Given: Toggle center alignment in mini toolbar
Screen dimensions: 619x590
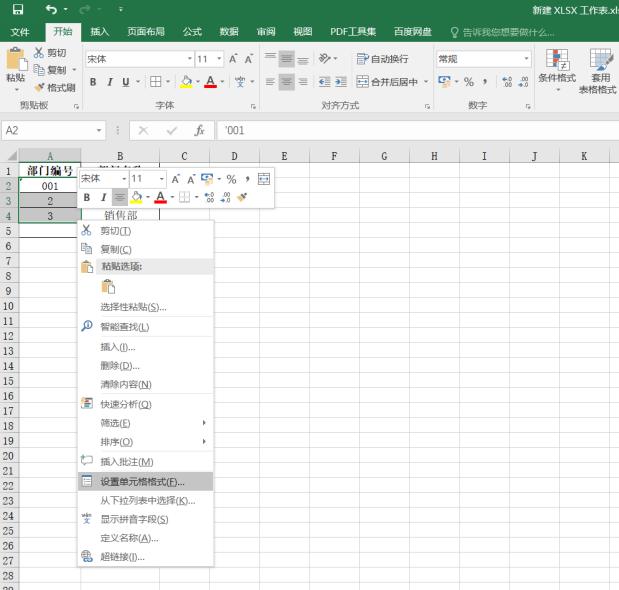Looking at the screenshot, I should tap(120, 197).
